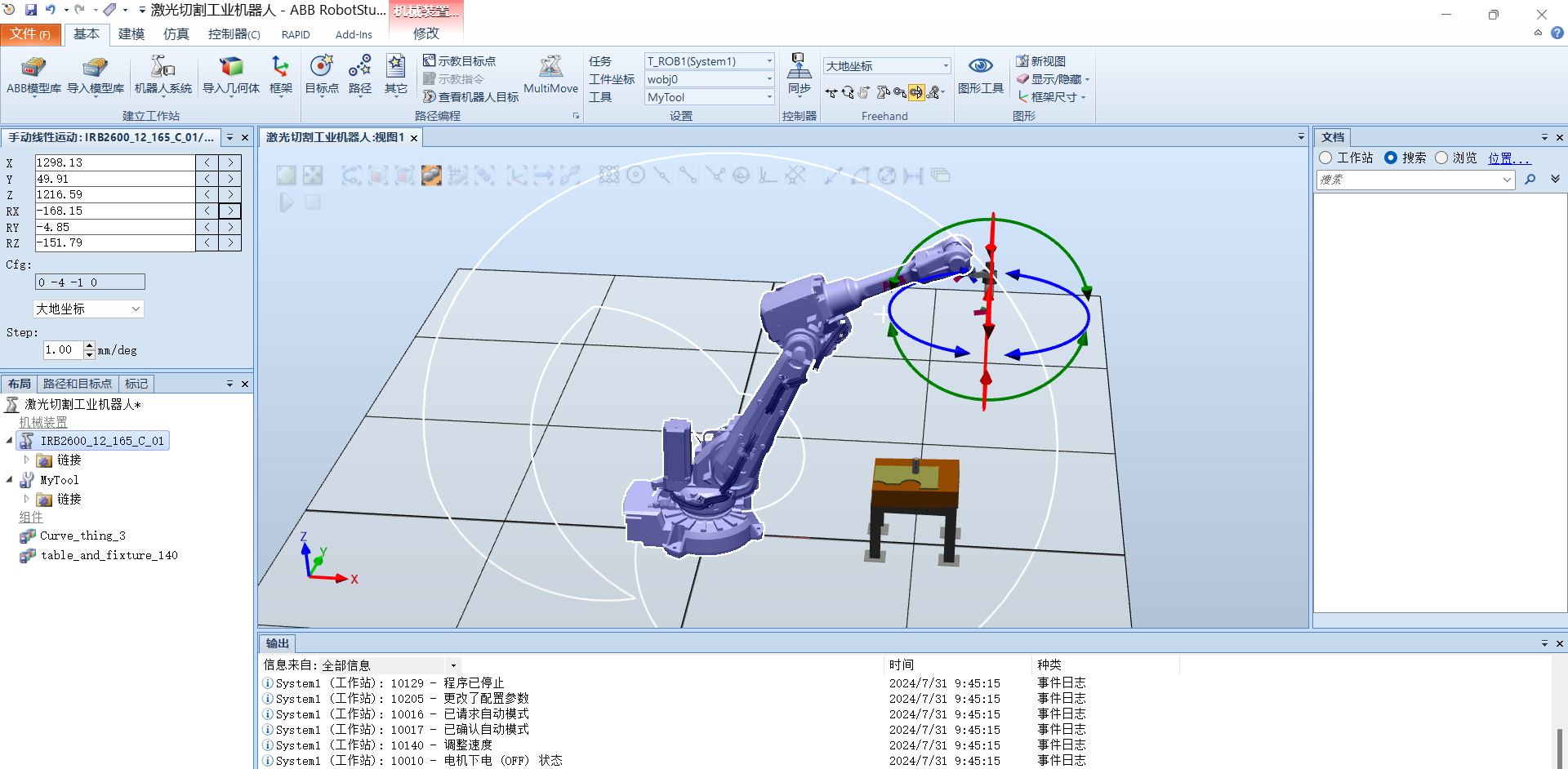Select the 工作站 radio button

click(x=1325, y=158)
